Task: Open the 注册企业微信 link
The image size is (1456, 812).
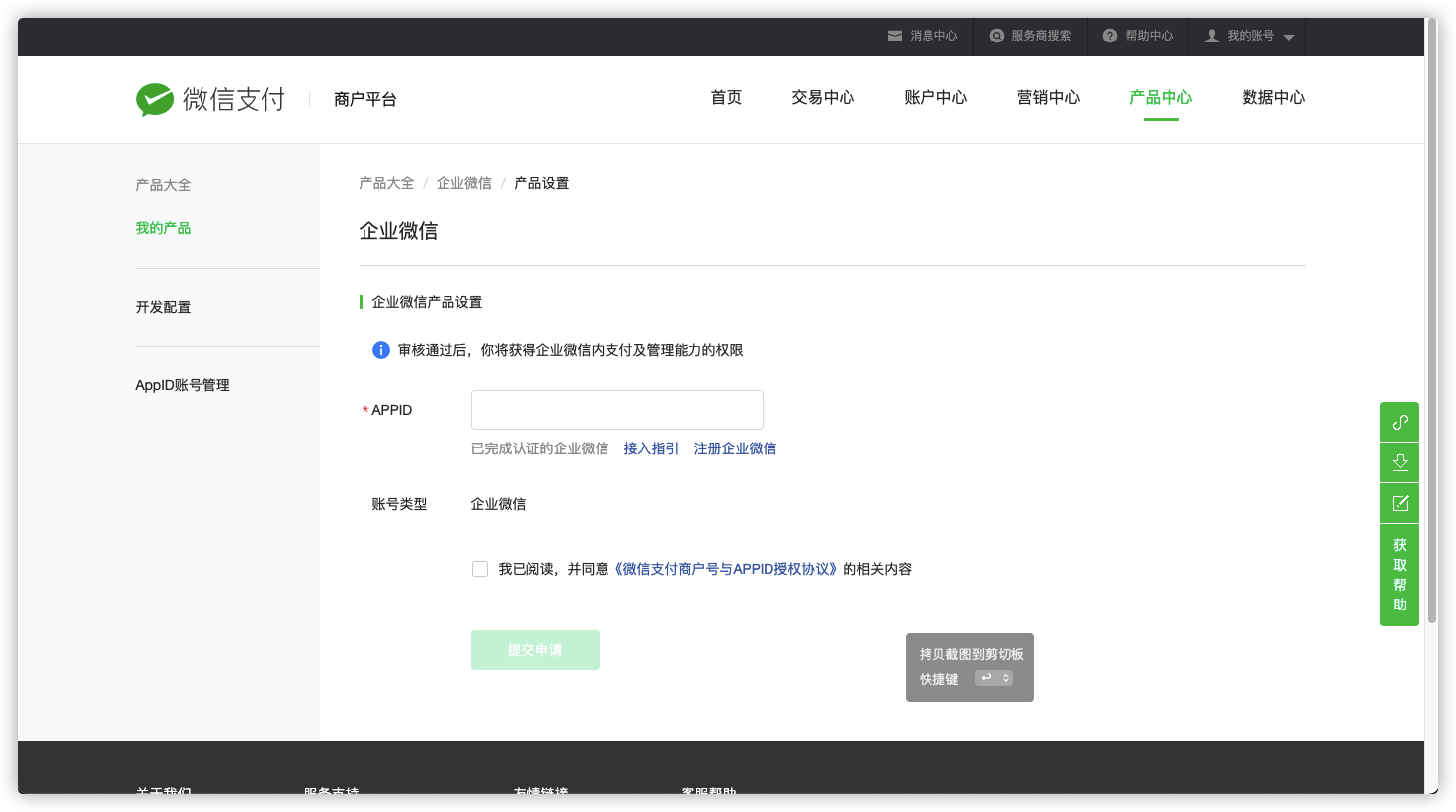Action: click(x=735, y=448)
